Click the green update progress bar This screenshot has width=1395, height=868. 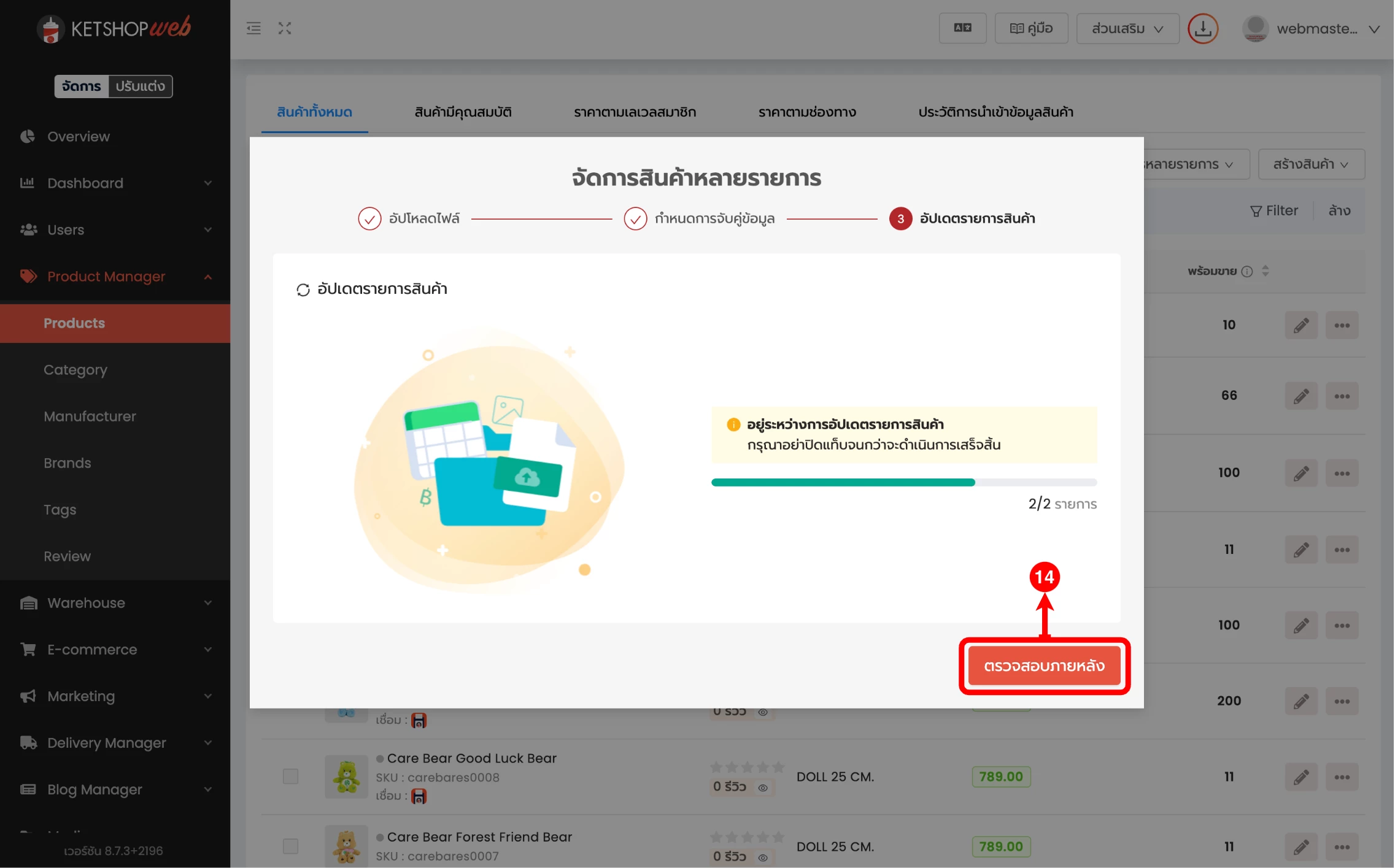[x=904, y=483]
